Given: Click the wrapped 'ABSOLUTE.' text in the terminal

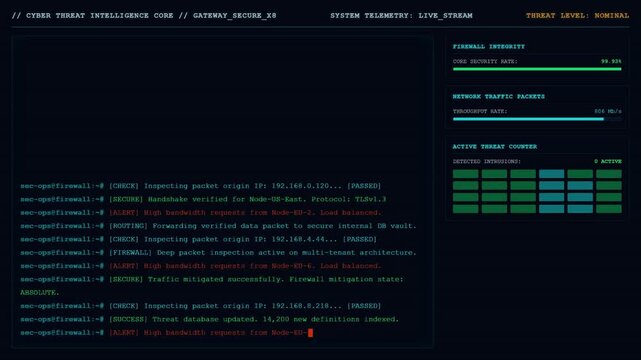Looking at the screenshot, I should click(40, 293).
